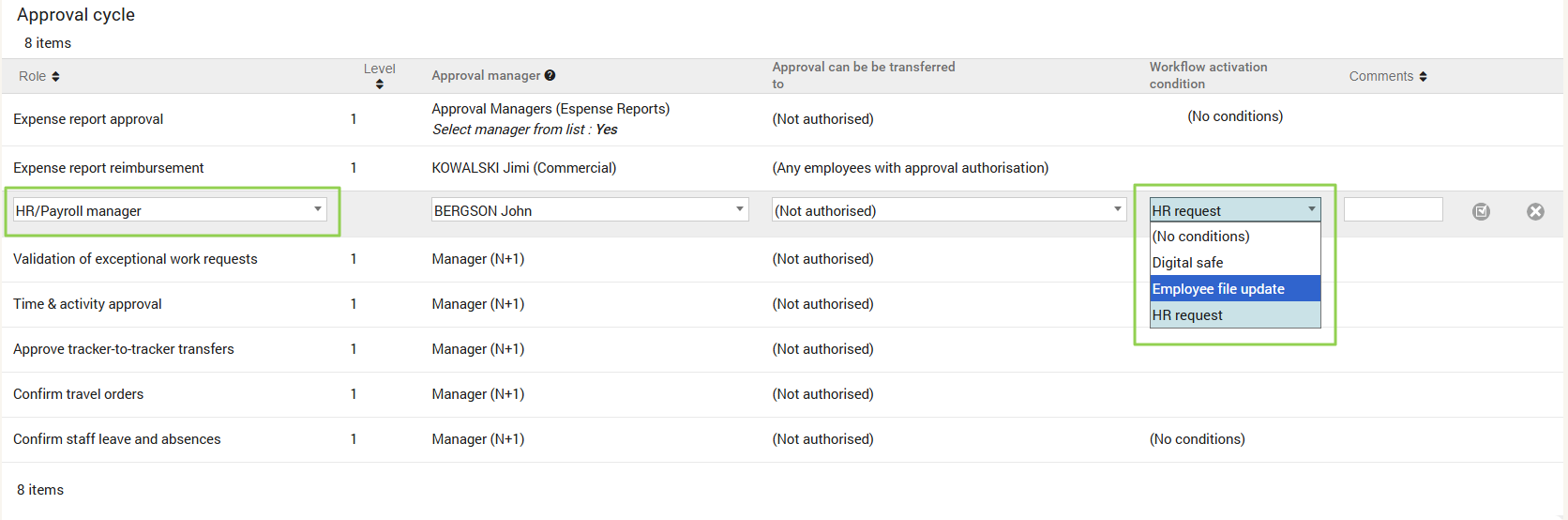Open the 'Expense report reimbursement' row
Viewport: 1568px width, 520px height.
tap(109, 168)
